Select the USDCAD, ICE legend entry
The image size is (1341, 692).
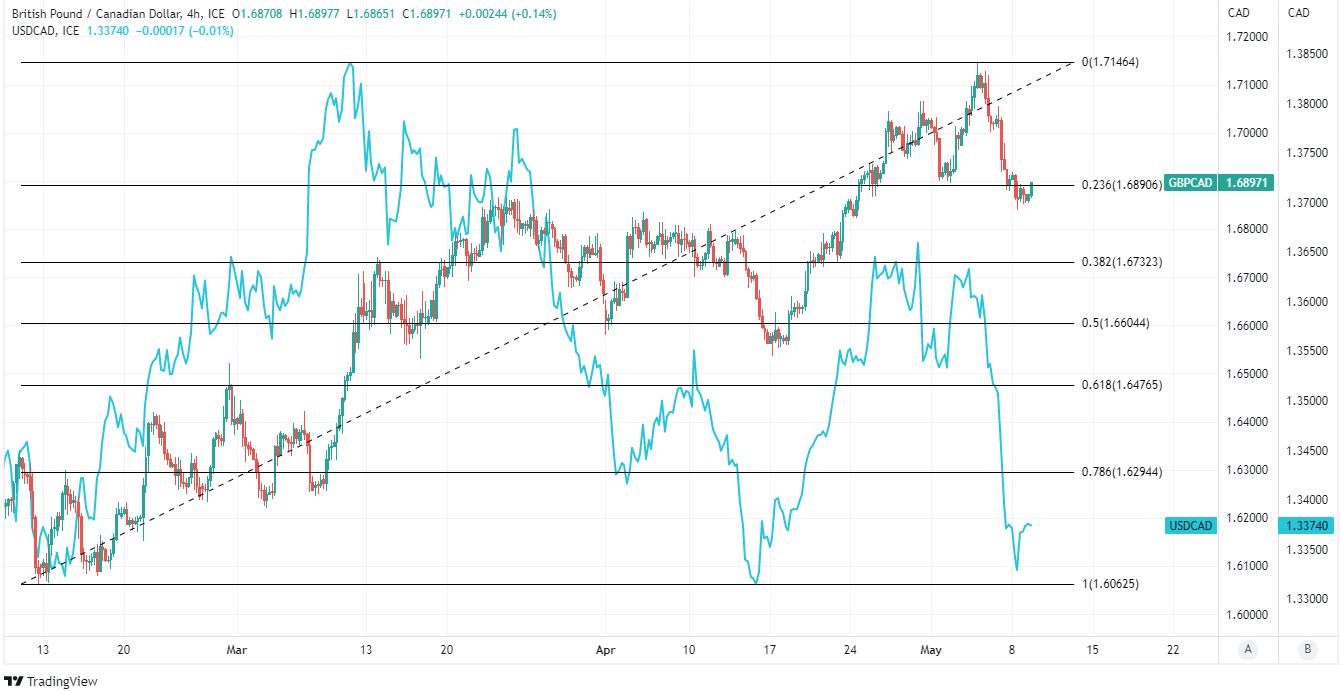[x=45, y=31]
